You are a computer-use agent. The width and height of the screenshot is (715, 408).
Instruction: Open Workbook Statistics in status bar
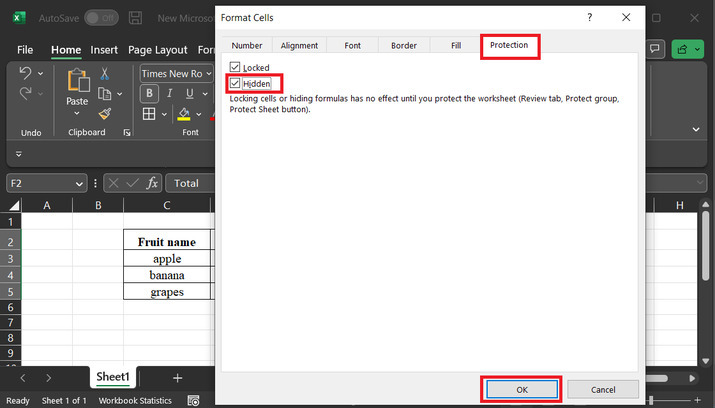coord(135,401)
